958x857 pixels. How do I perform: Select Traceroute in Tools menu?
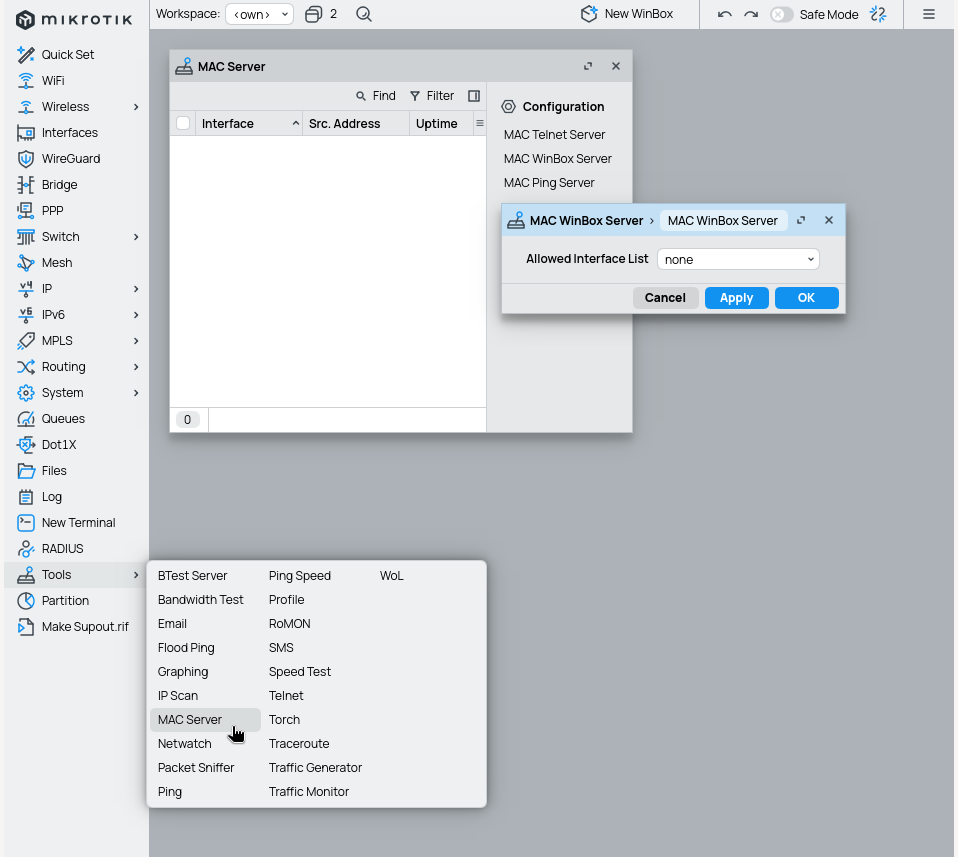click(299, 743)
